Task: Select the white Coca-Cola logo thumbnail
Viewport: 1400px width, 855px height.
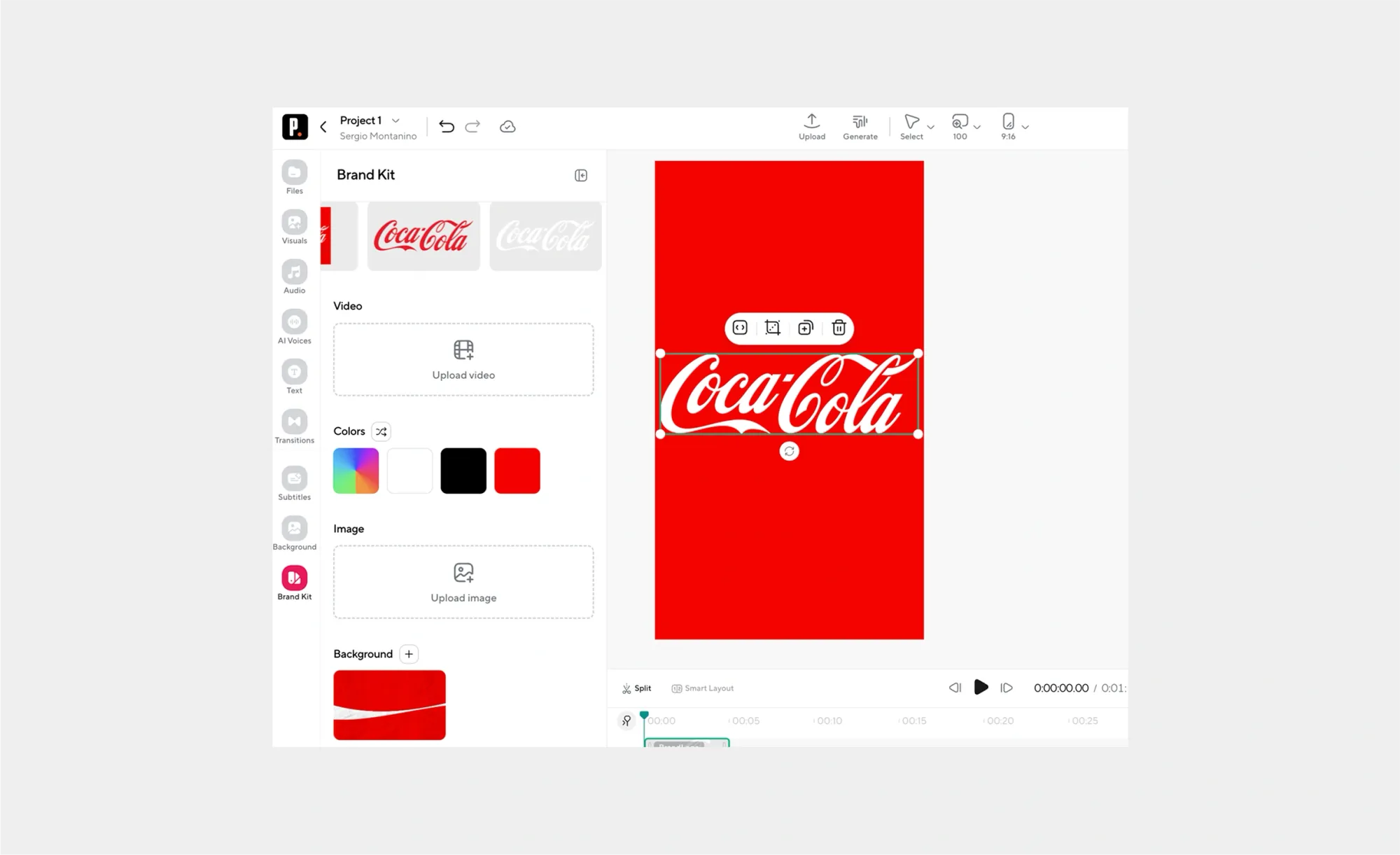Action: (546, 236)
